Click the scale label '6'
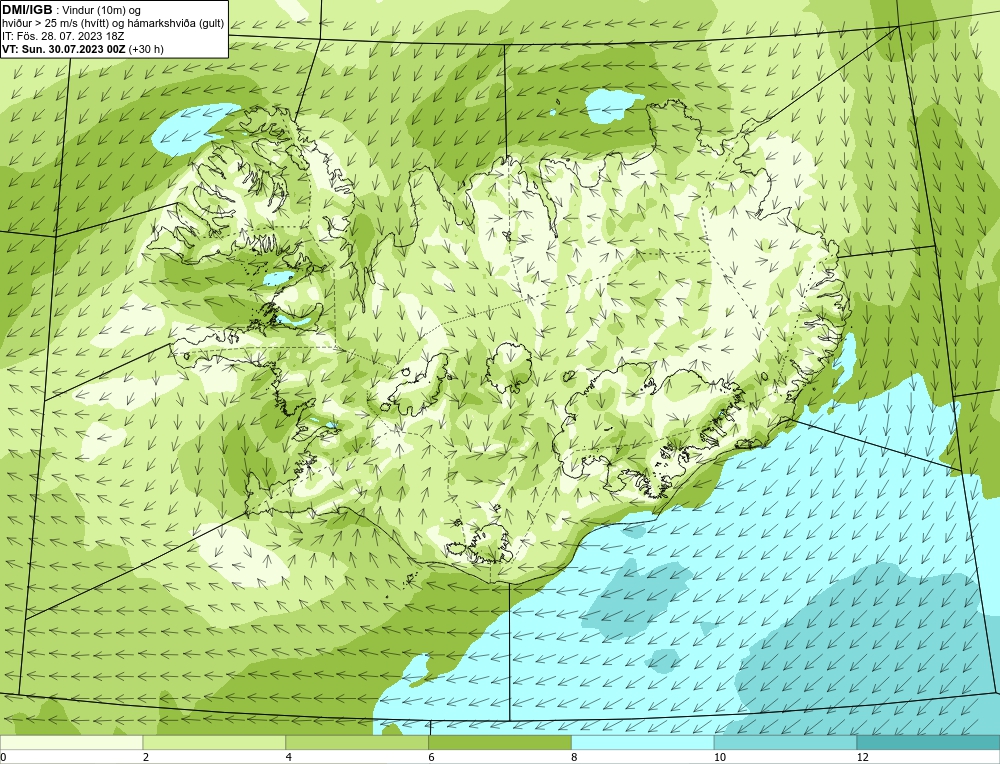This screenshot has height=764, width=1000. (432, 757)
